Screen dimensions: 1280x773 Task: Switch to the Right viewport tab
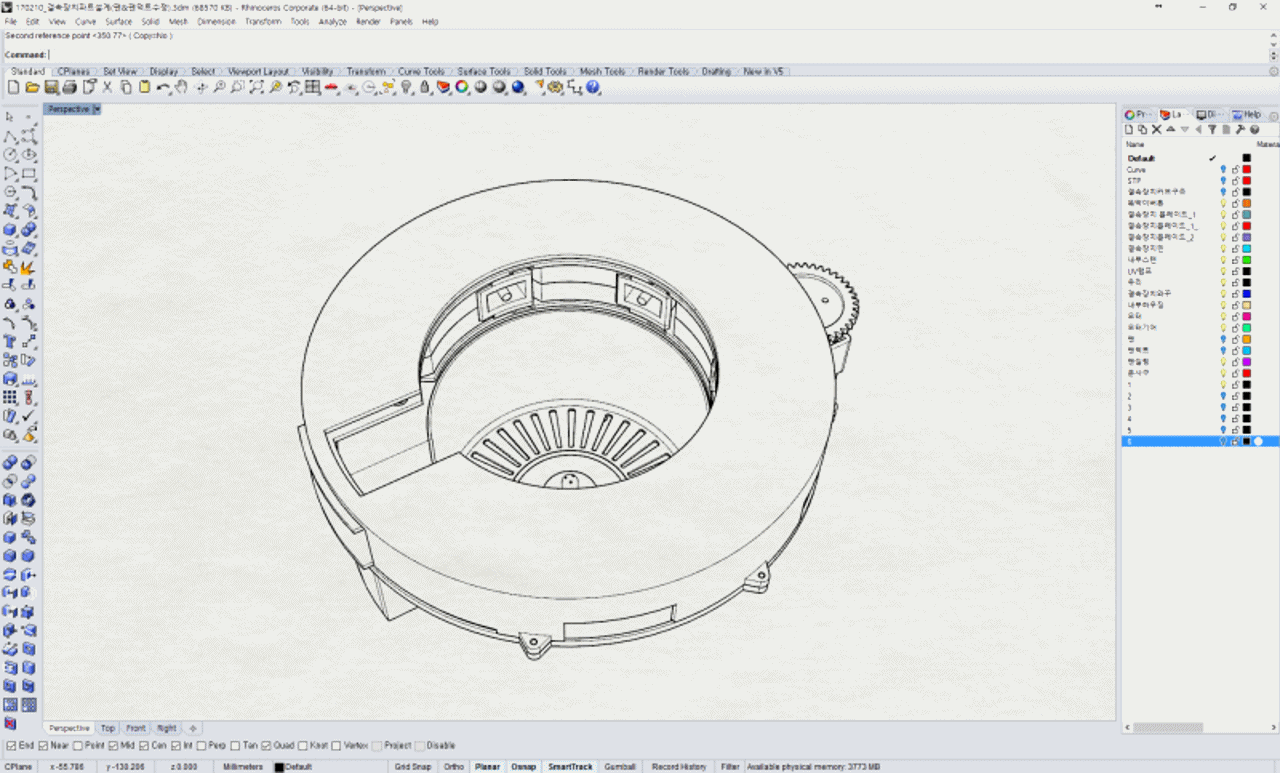tap(166, 728)
